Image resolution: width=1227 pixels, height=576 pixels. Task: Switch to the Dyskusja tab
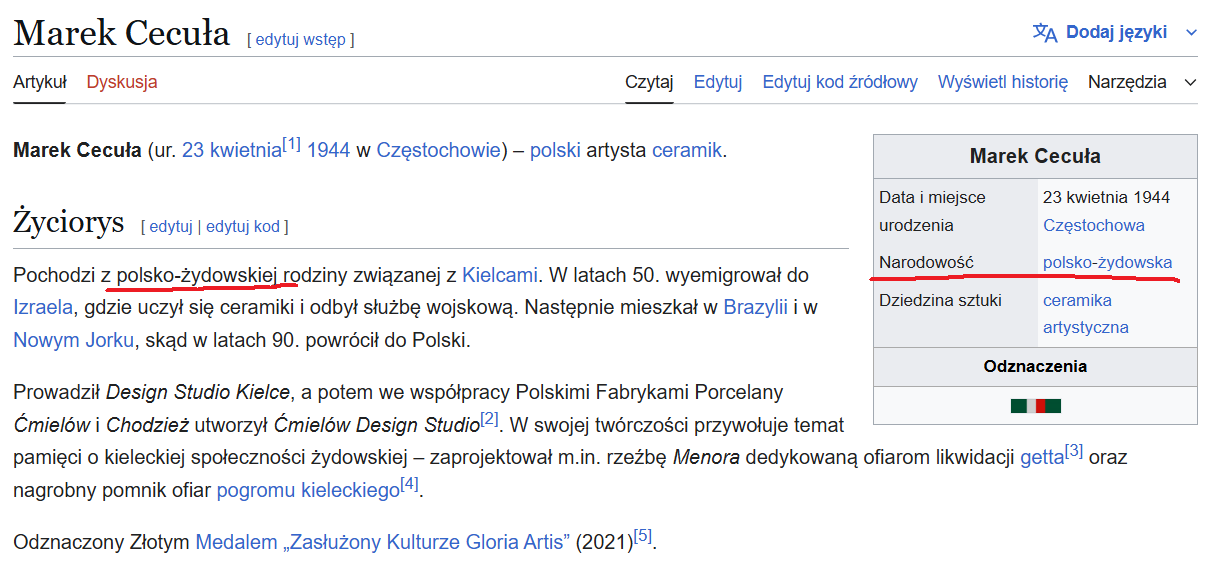122,82
